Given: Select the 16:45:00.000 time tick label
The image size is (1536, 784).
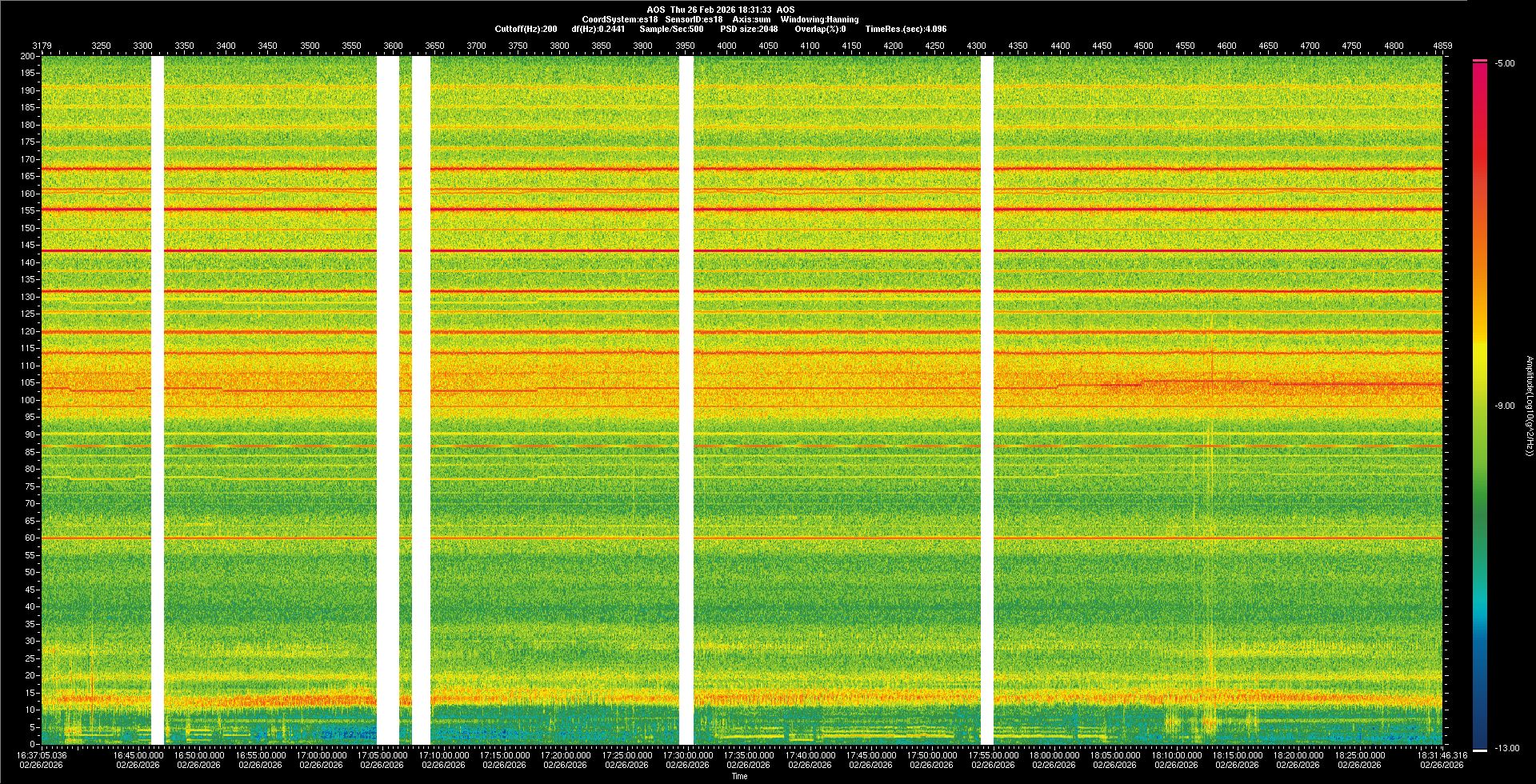Looking at the screenshot, I should coord(138,755).
